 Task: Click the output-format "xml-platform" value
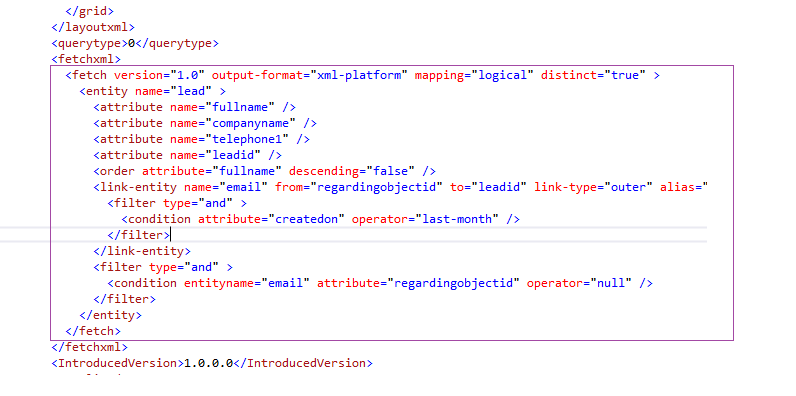coord(359,76)
